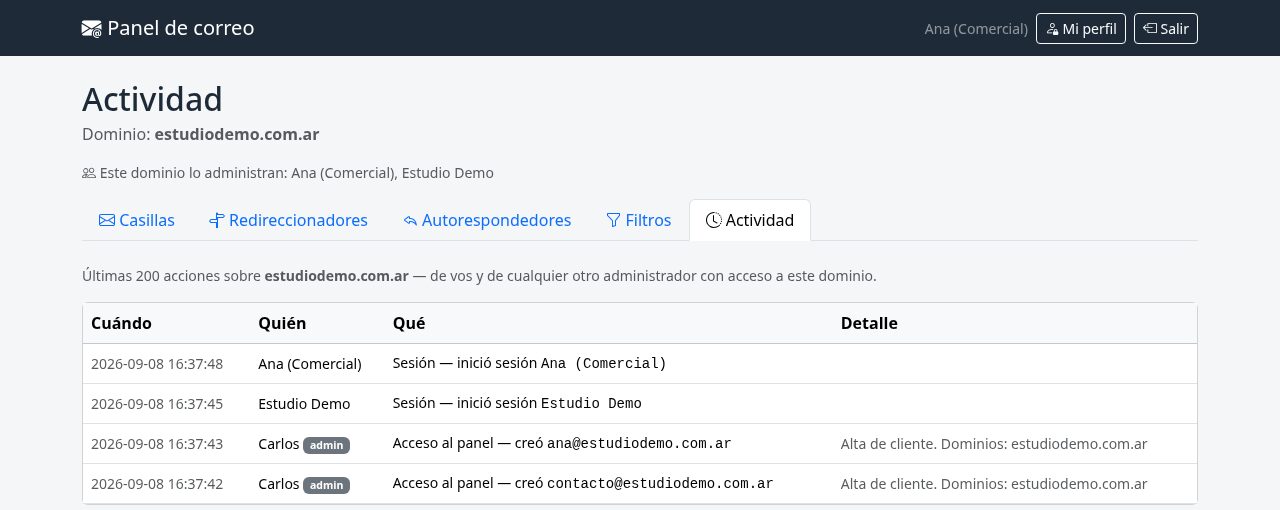Click the ana@estudiodemo.com.ar creation entry

tap(562, 444)
